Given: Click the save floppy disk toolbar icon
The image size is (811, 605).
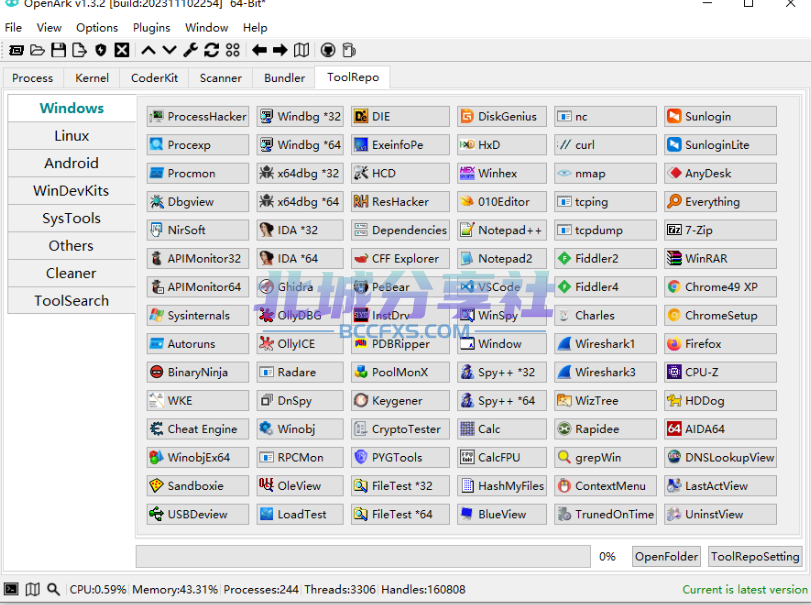Looking at the screenshot, I should [x=58, y=50].
